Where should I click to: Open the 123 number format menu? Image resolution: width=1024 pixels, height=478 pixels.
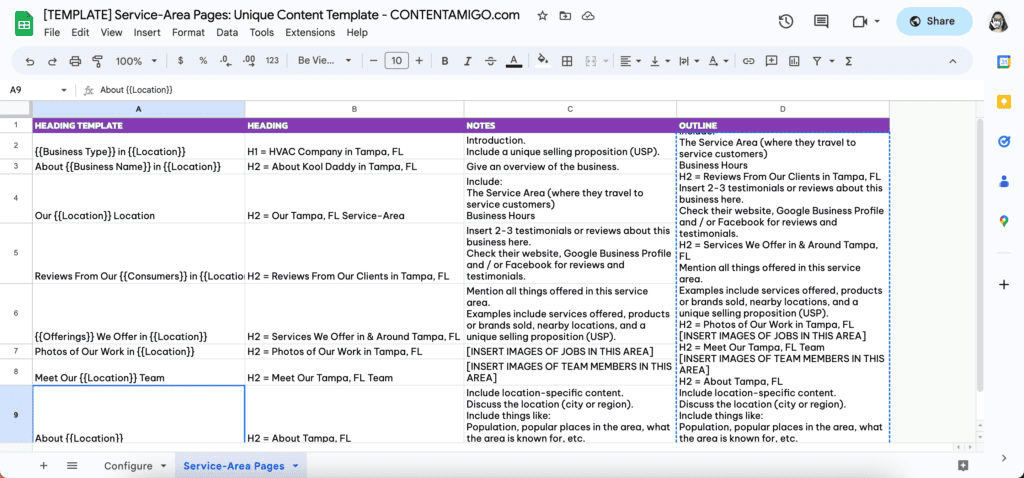(272, 61)
